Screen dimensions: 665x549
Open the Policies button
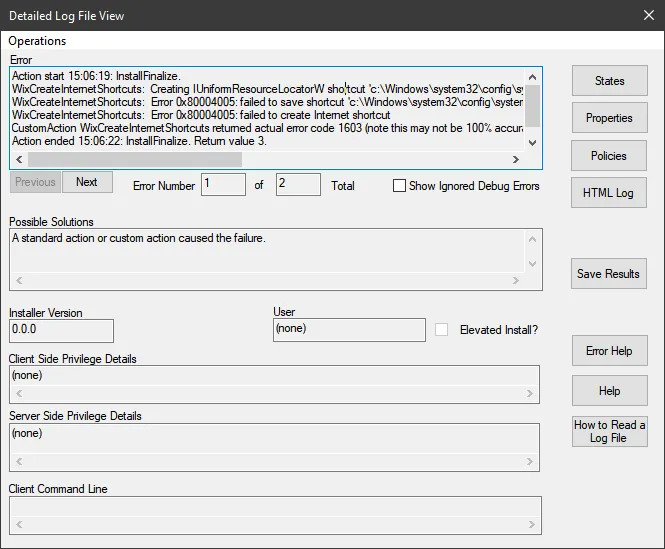click(609, 156)
